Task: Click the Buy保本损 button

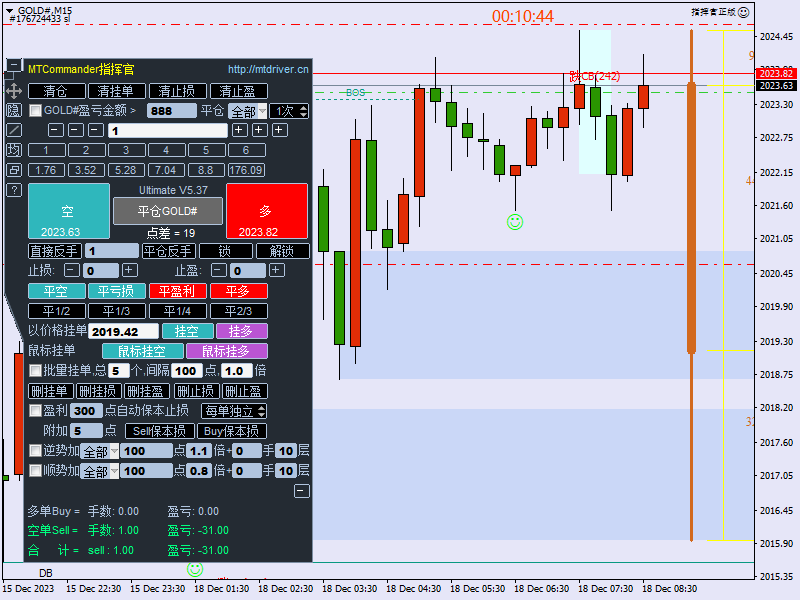Action: click(232, 431)
